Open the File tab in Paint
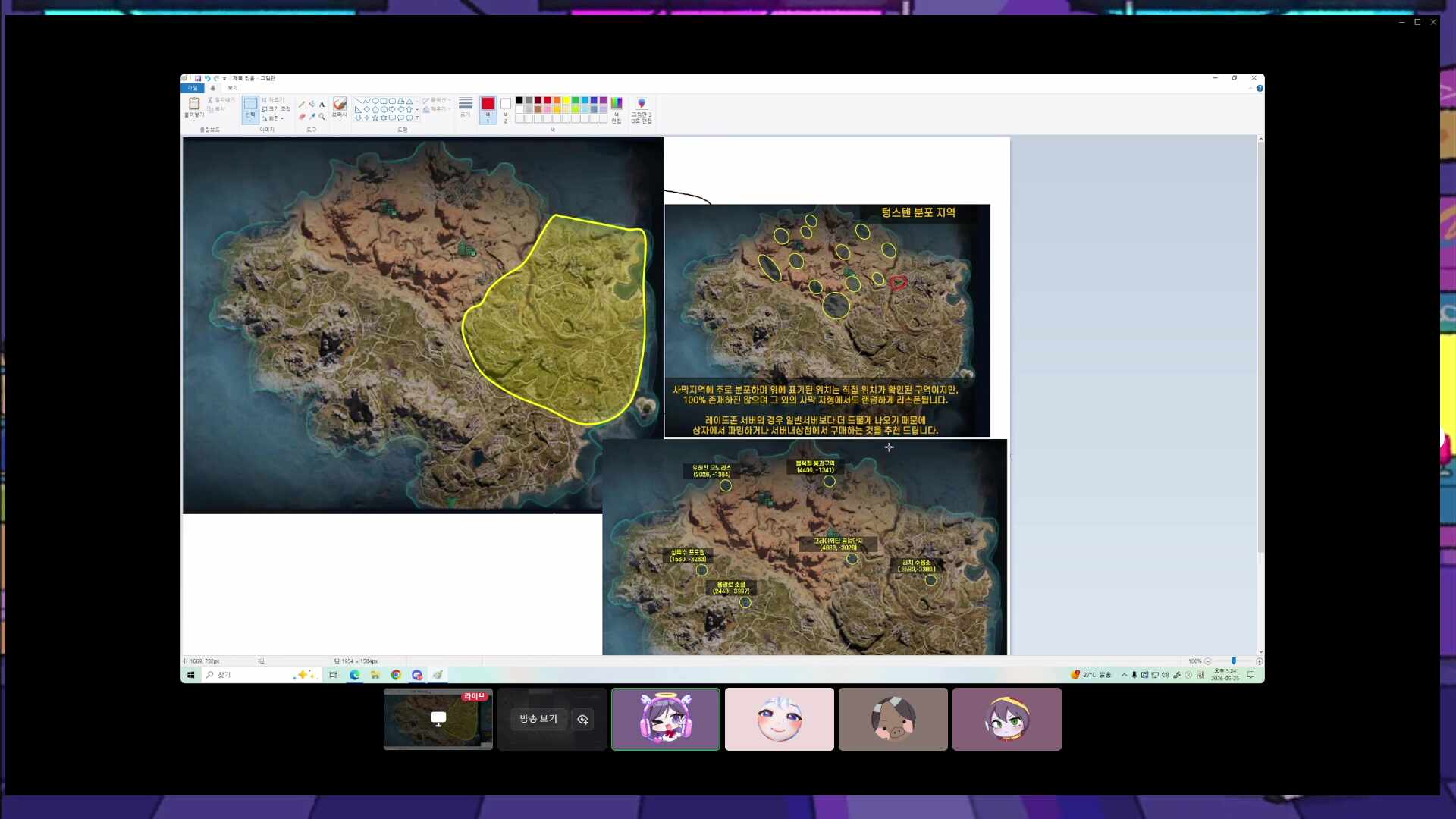 [x=193, y=88]
